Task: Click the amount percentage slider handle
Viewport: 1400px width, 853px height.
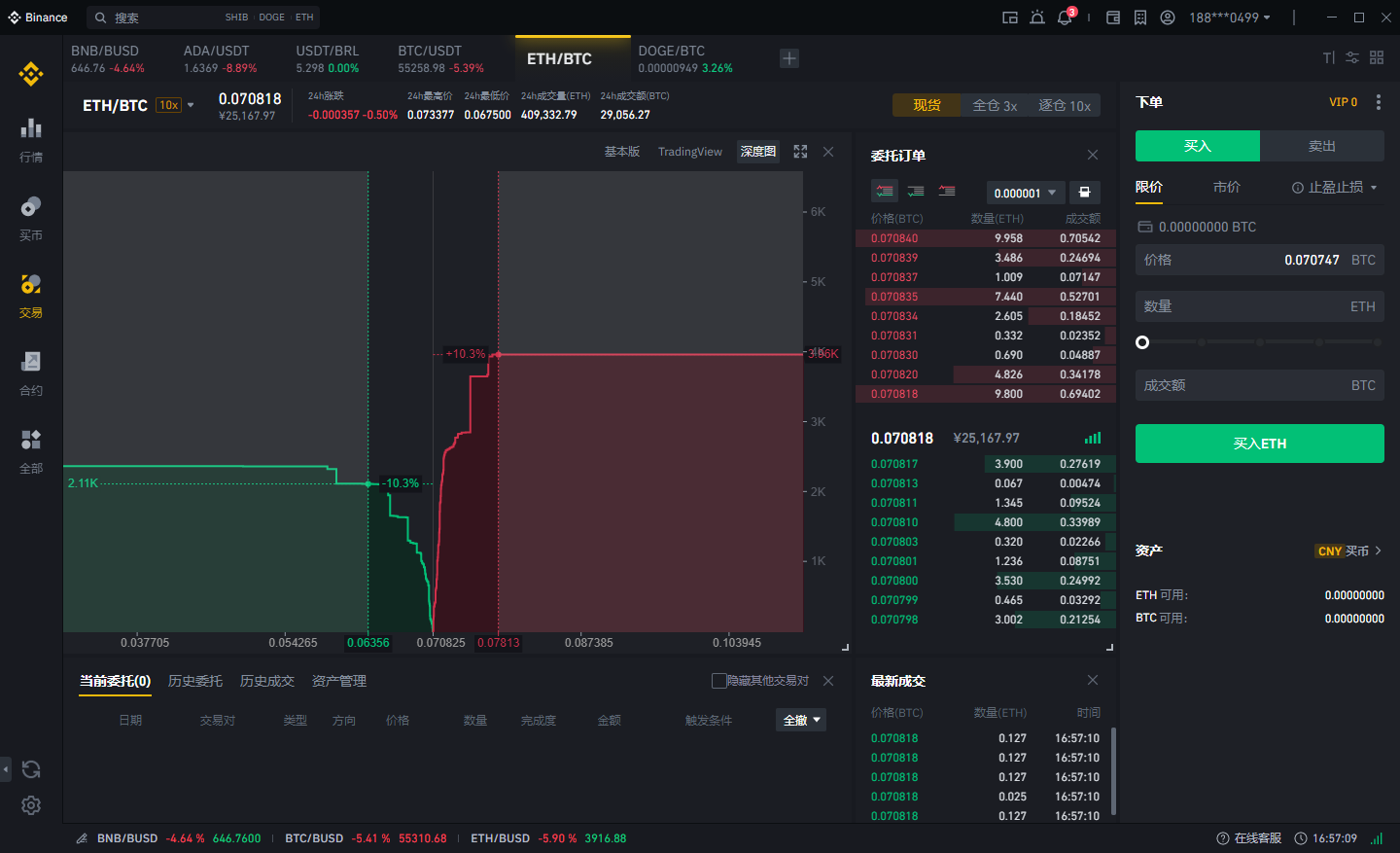Action: point(1142,342)
